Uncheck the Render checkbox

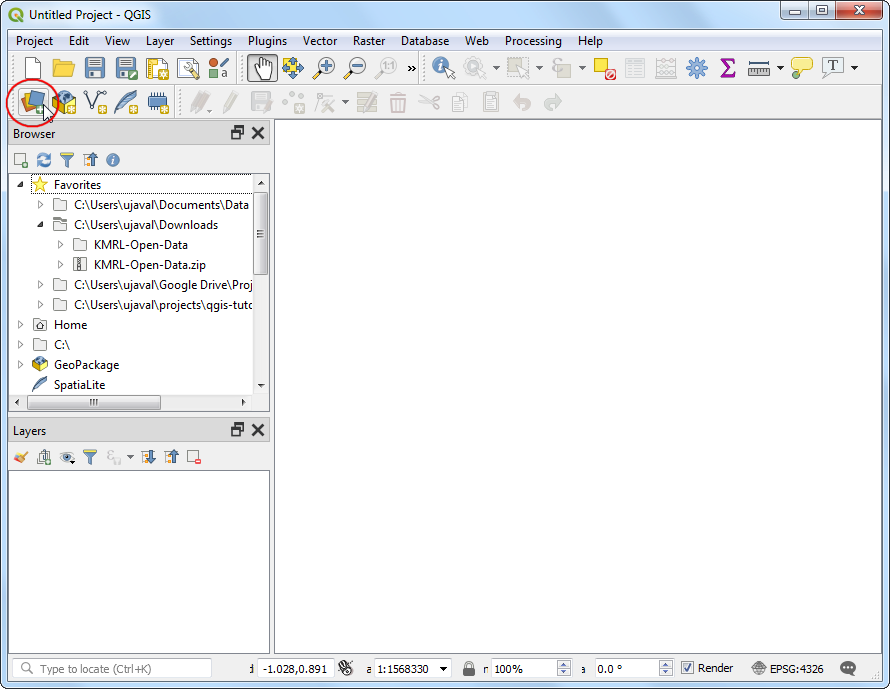(688, 668)
